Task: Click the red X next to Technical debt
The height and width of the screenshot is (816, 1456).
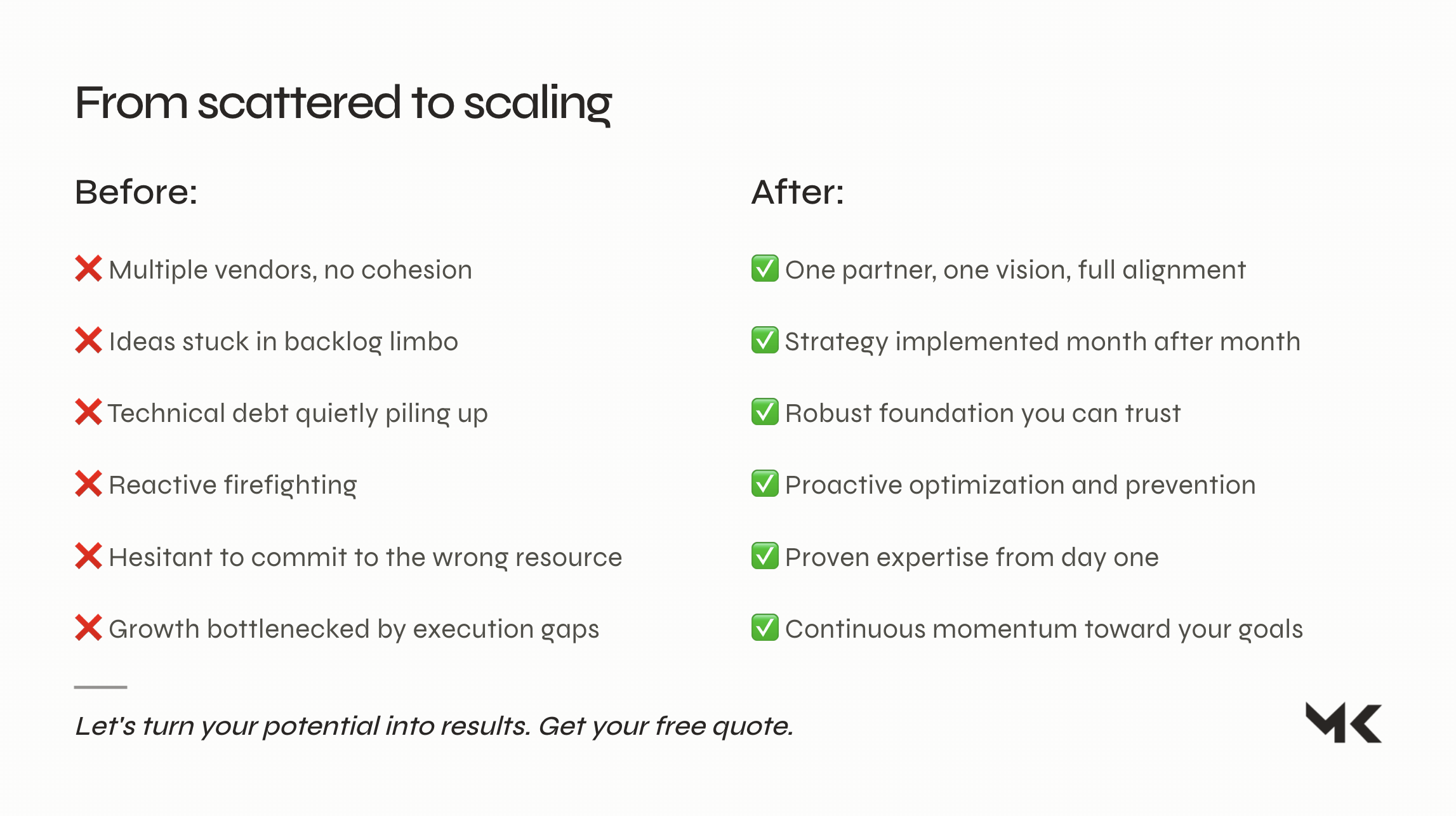Action: tap(88, 412)
